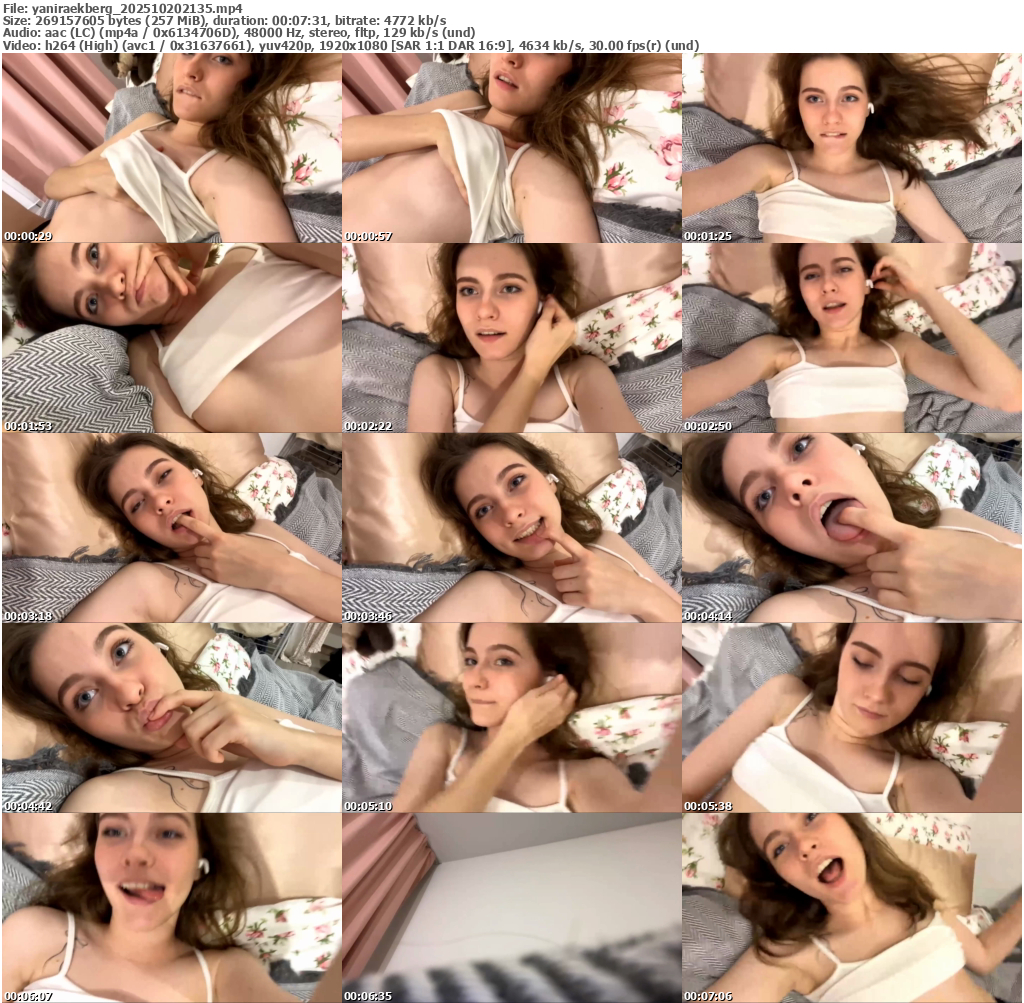Open the frame at 00:01:53

tap(171, 338)
